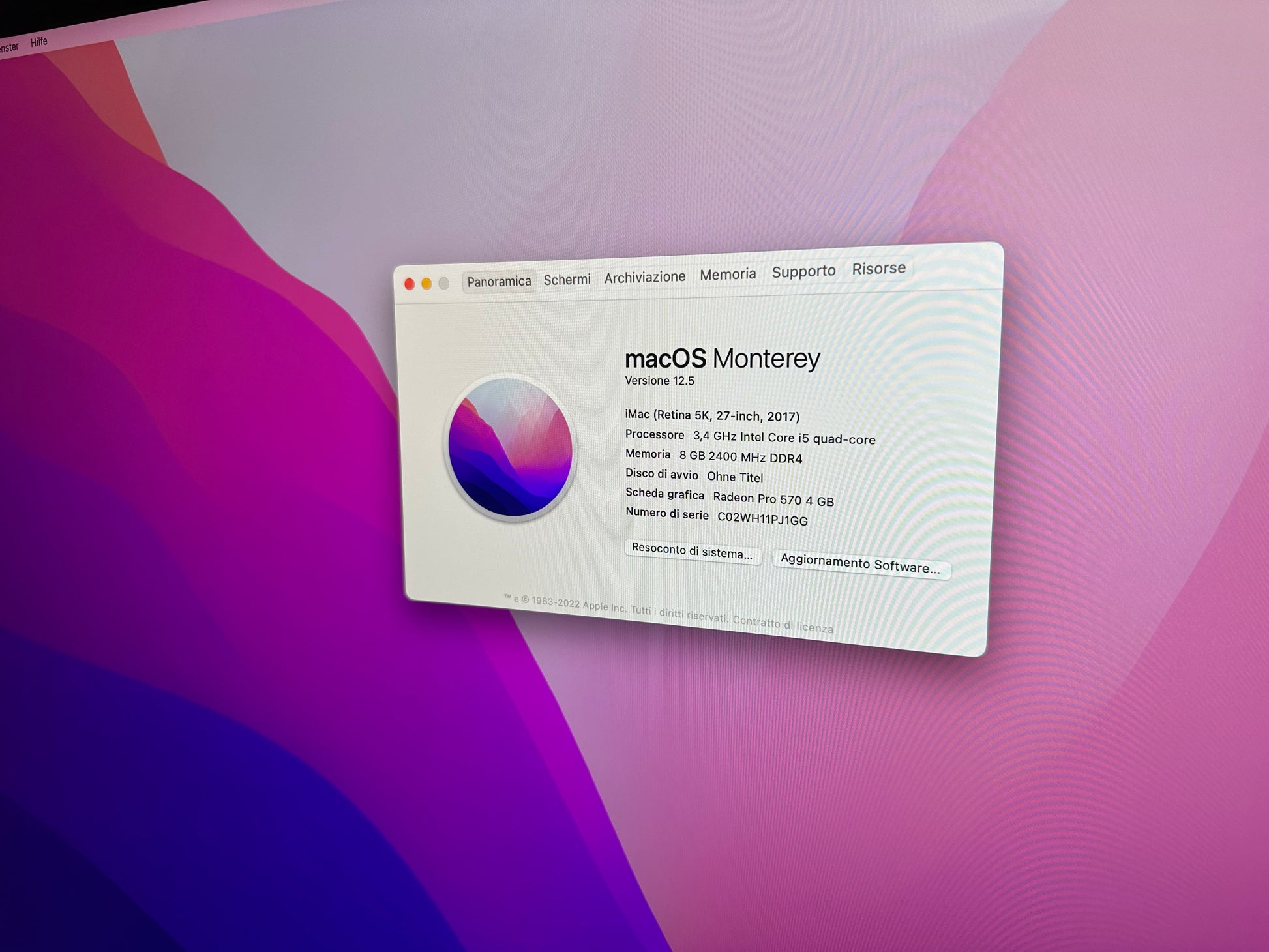This screenshot has height=952, width=1269.
Task: Show the Risorse tab
Action: click(x=878, y=269)
